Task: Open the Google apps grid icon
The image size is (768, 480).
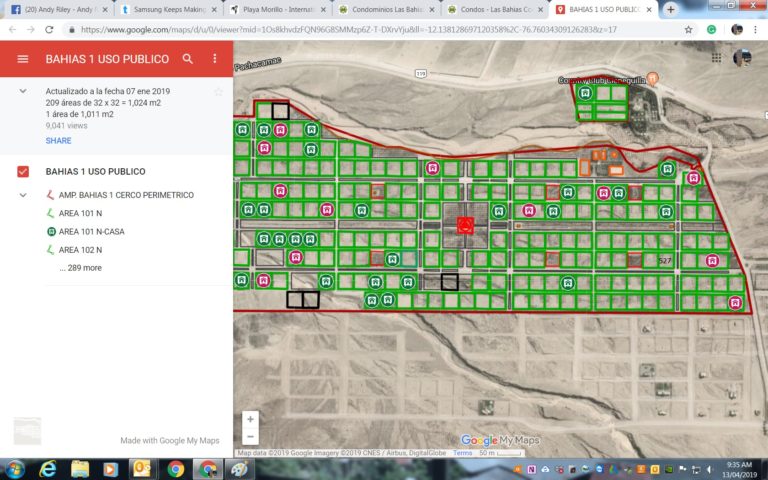Action: [x=716, y=58]
